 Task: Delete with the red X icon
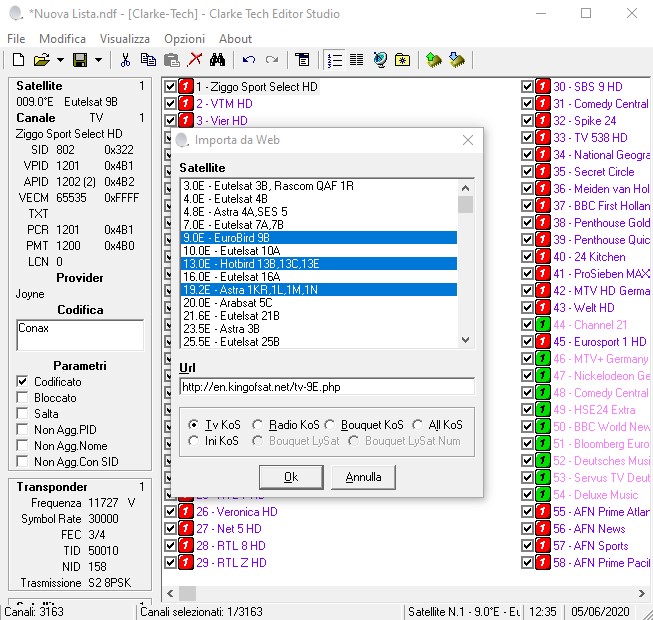click(194, 60)
